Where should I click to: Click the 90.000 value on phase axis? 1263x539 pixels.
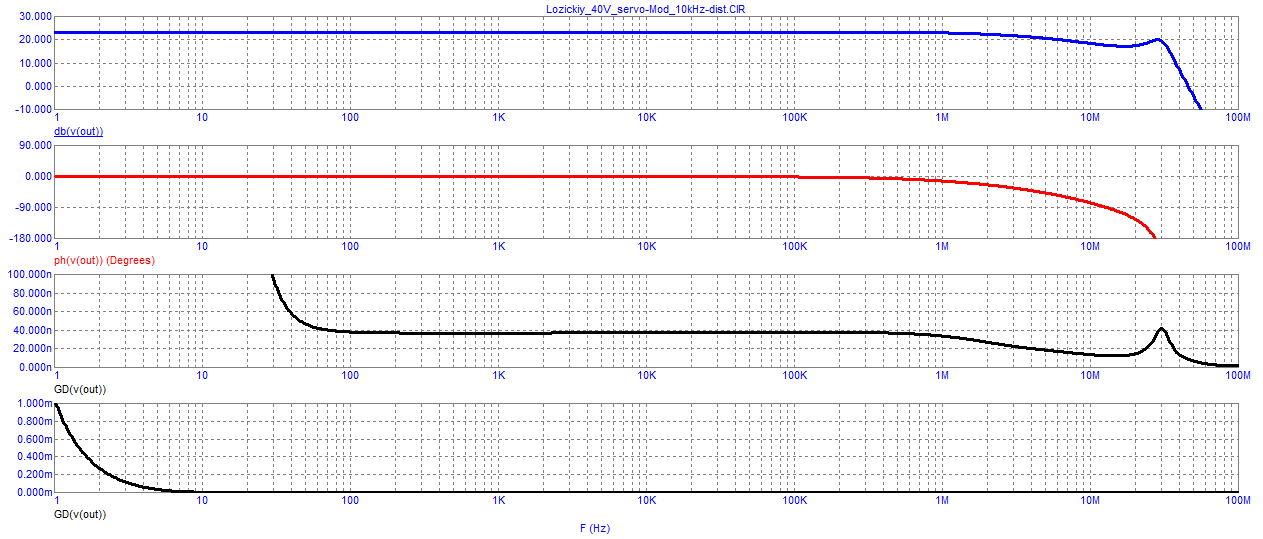coord(35,145)
